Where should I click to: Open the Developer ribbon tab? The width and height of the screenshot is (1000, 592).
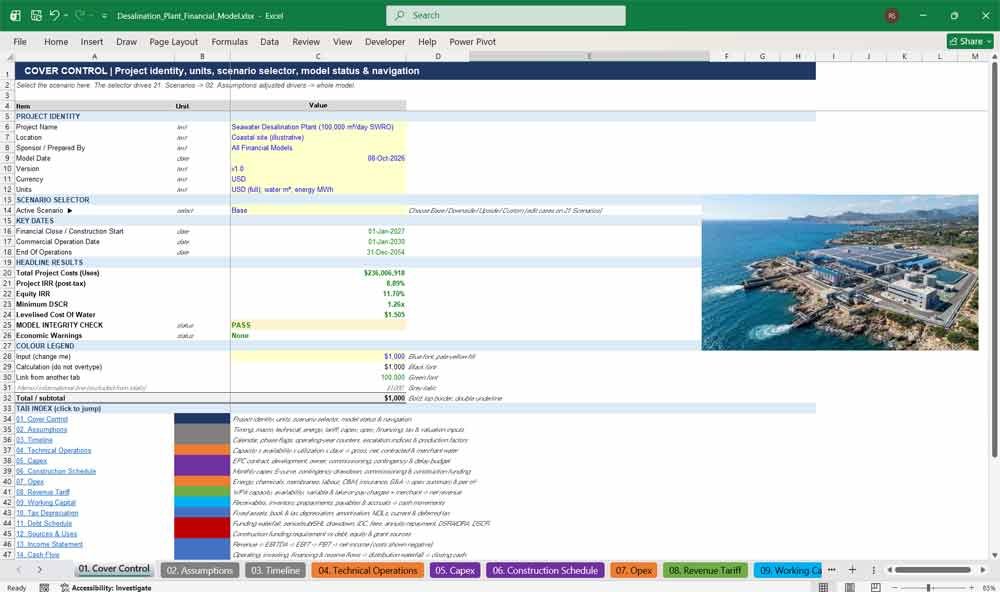(x=385, y=41)
